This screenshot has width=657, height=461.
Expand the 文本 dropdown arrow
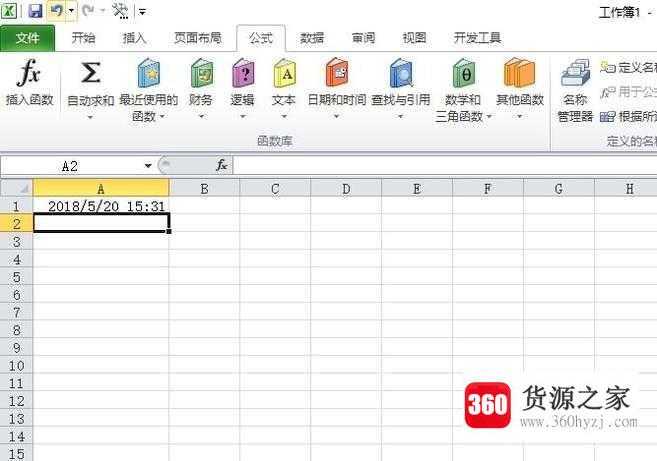(284, 117)
